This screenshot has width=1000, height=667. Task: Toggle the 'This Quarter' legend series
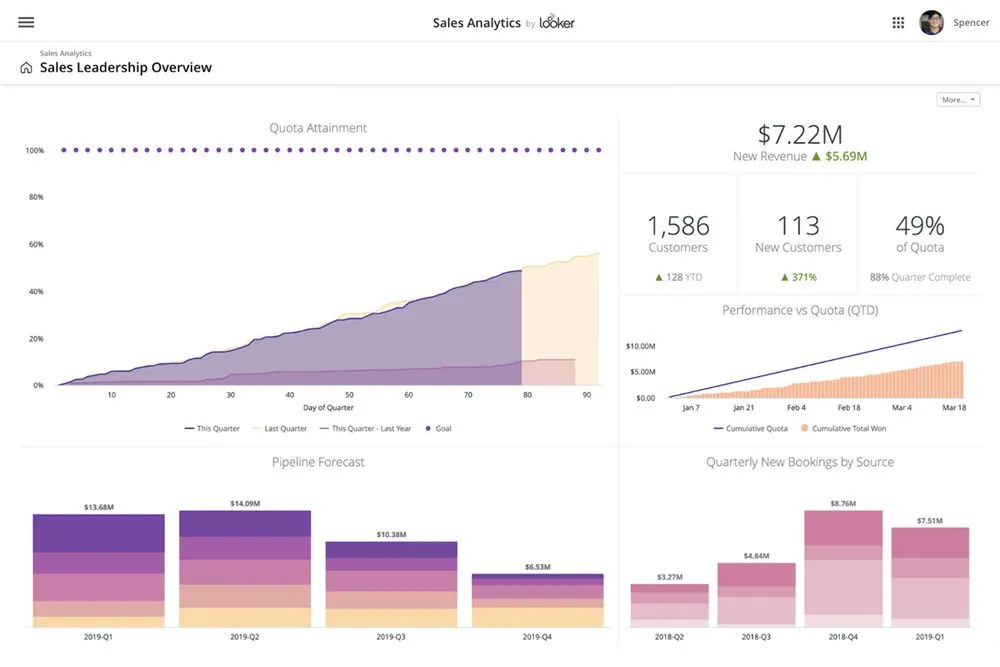(216, 428)
